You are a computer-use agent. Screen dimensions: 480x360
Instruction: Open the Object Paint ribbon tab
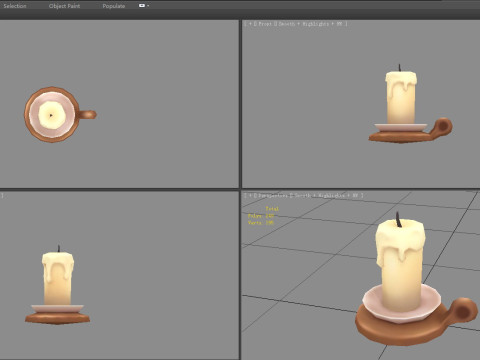tap(64, 6)
